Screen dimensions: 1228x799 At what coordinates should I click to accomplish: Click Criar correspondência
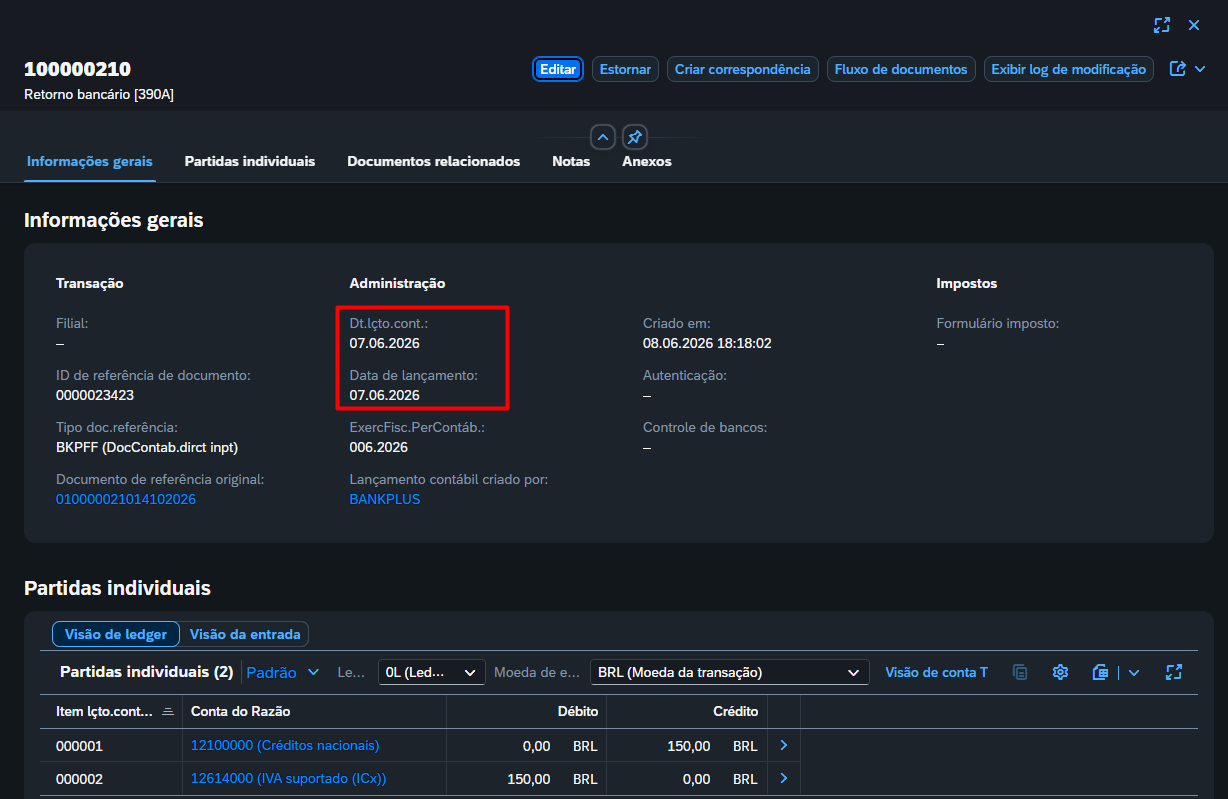click(743, 69)
